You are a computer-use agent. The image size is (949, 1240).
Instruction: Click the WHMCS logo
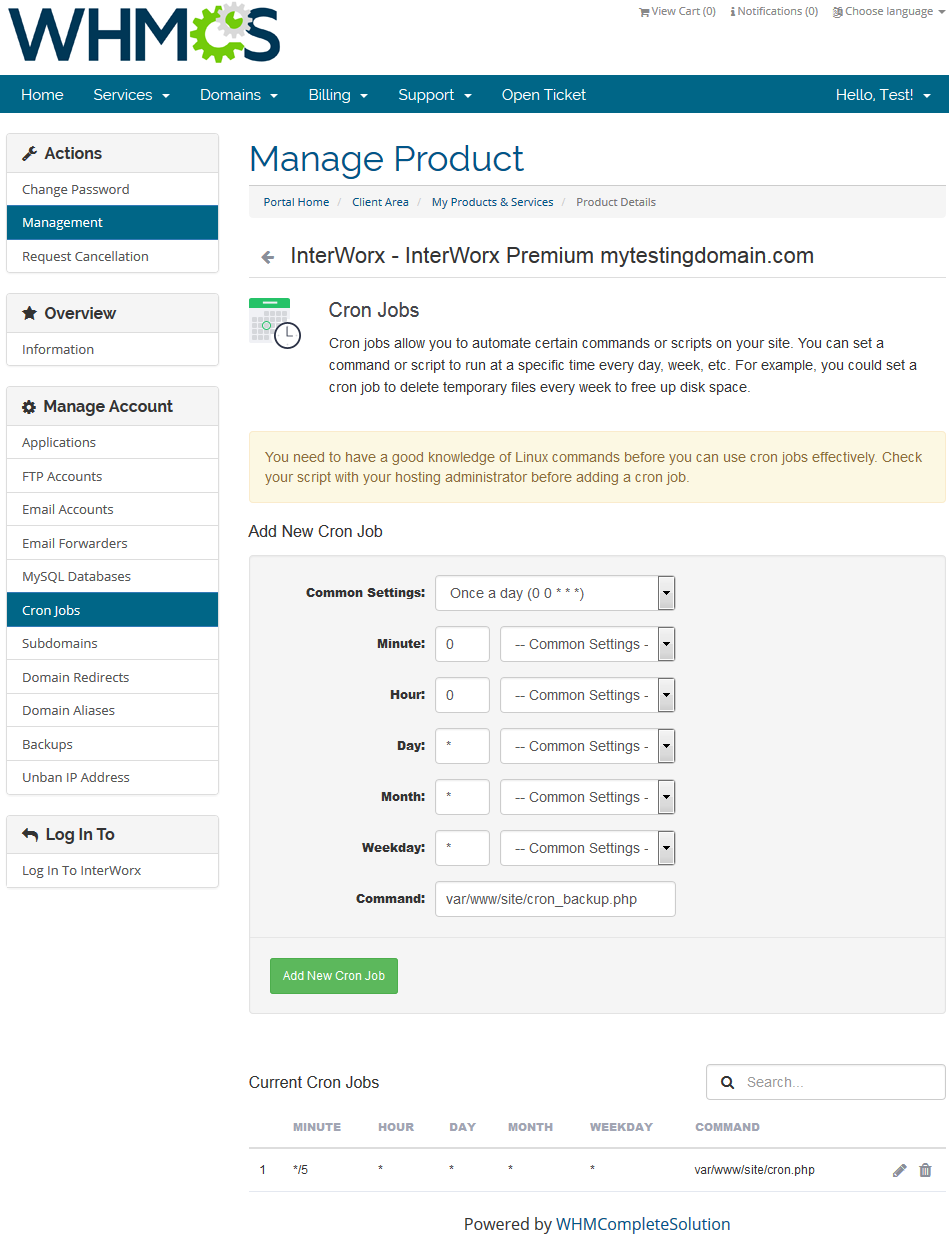coord(144,33)
